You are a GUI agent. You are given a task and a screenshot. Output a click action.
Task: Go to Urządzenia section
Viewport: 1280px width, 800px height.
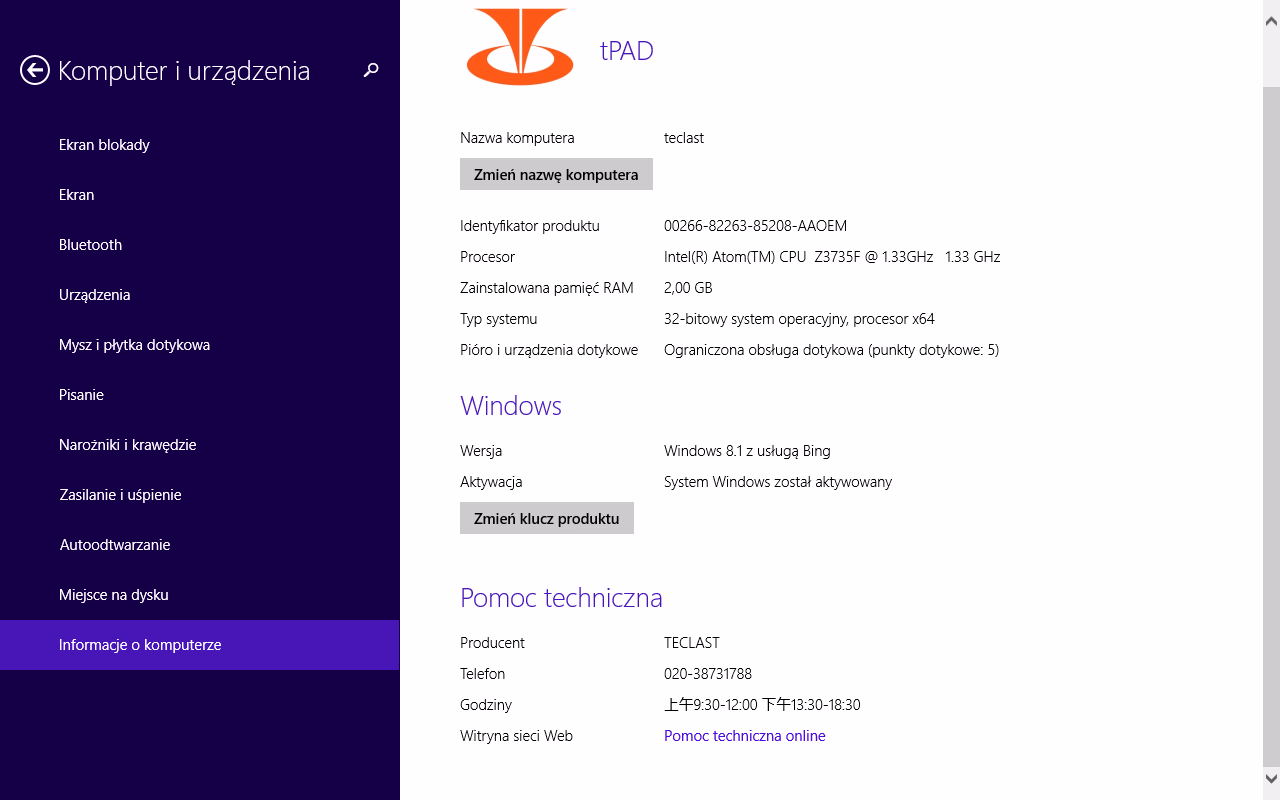tap(95, 295)
